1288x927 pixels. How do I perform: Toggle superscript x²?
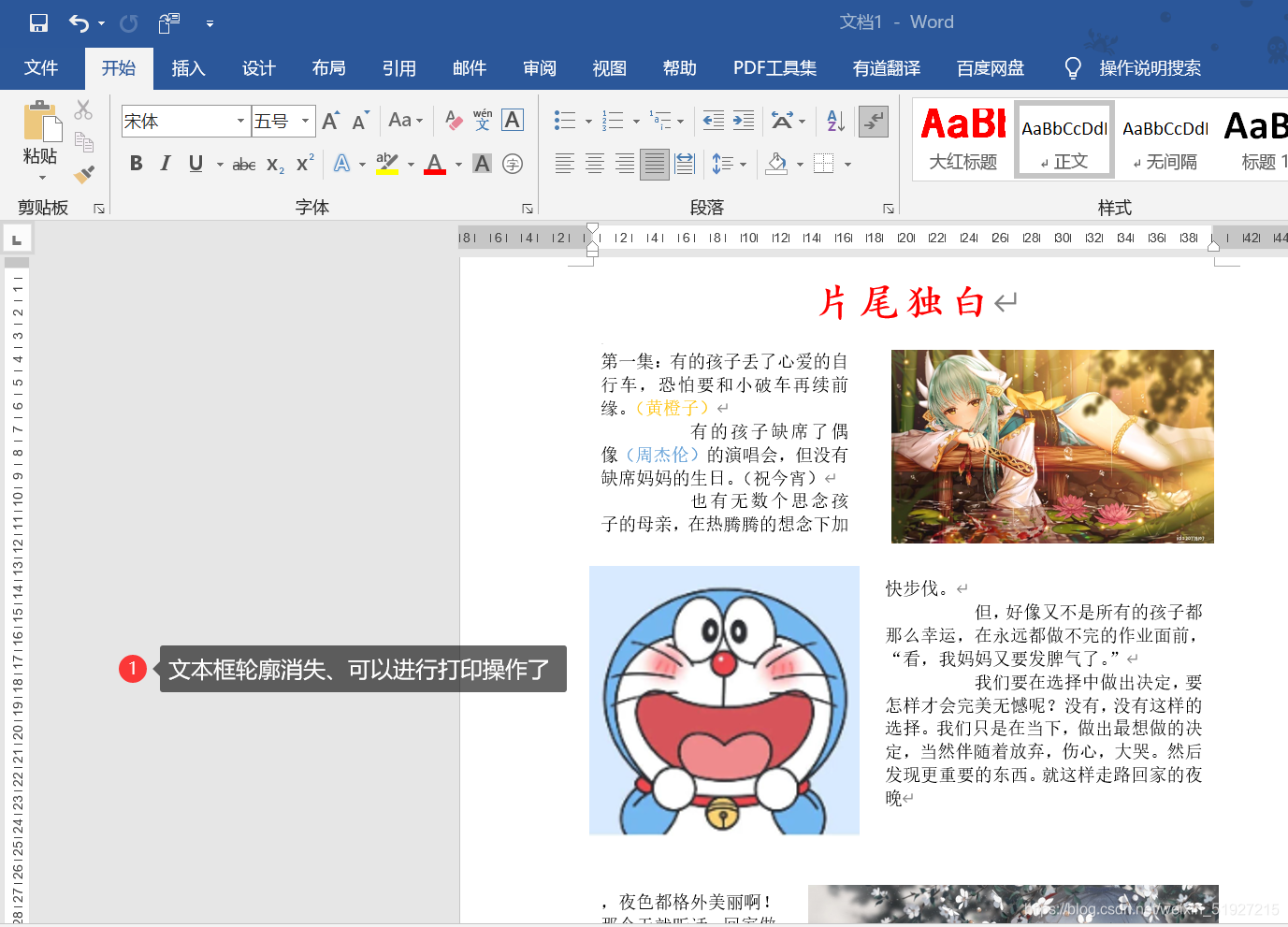[305, 164]
